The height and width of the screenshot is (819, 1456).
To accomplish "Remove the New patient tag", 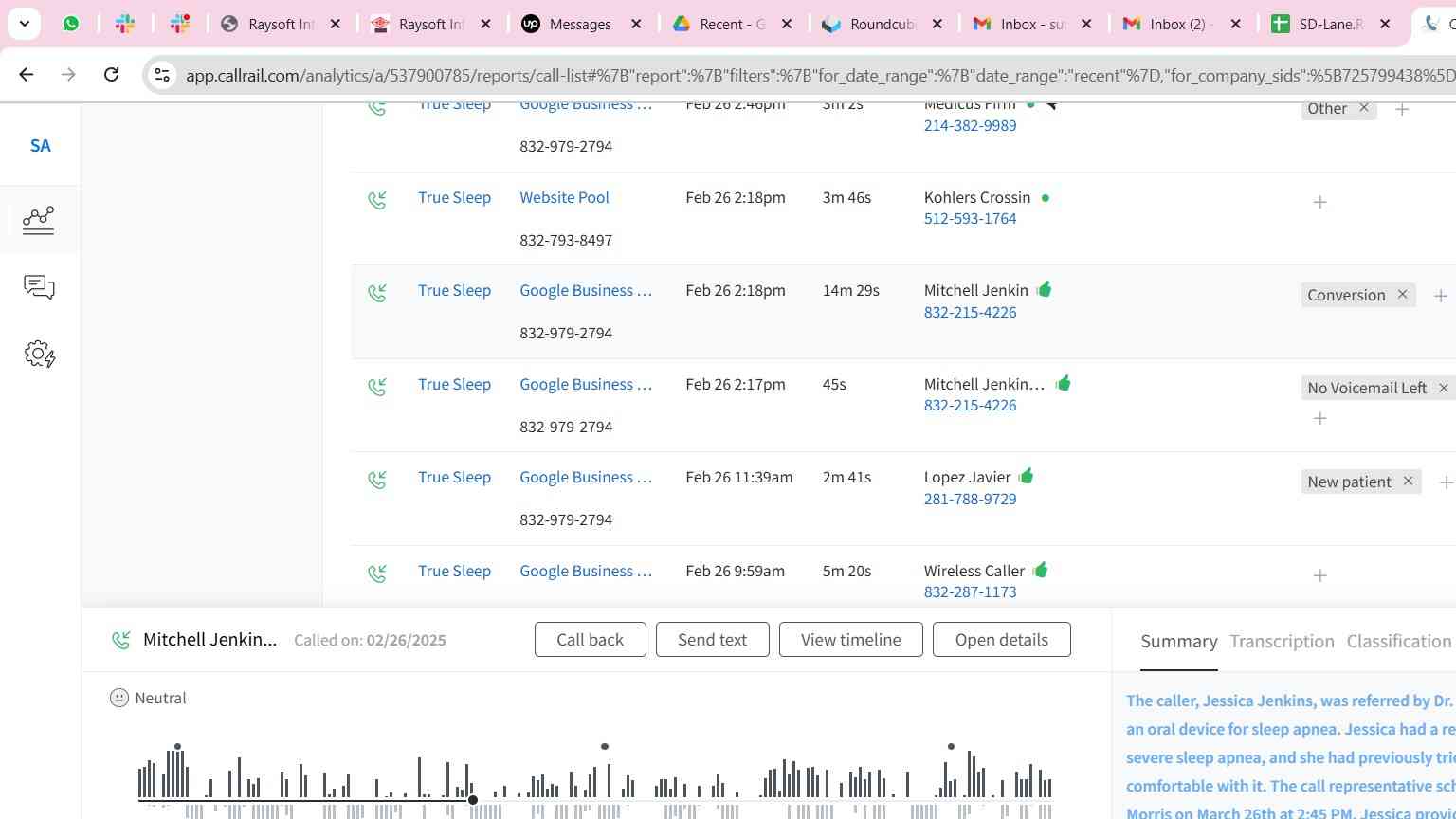I will pos(1408,481).
